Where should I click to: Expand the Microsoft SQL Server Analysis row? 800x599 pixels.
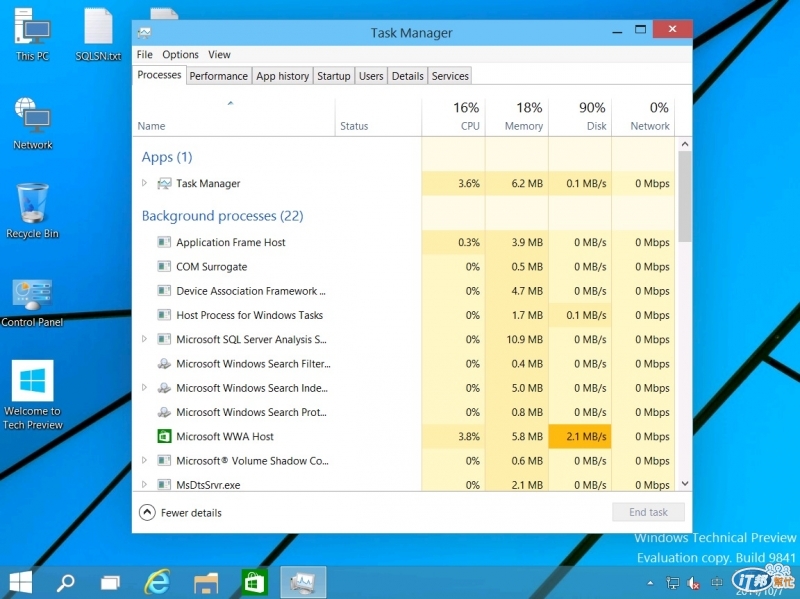point(144,339)
